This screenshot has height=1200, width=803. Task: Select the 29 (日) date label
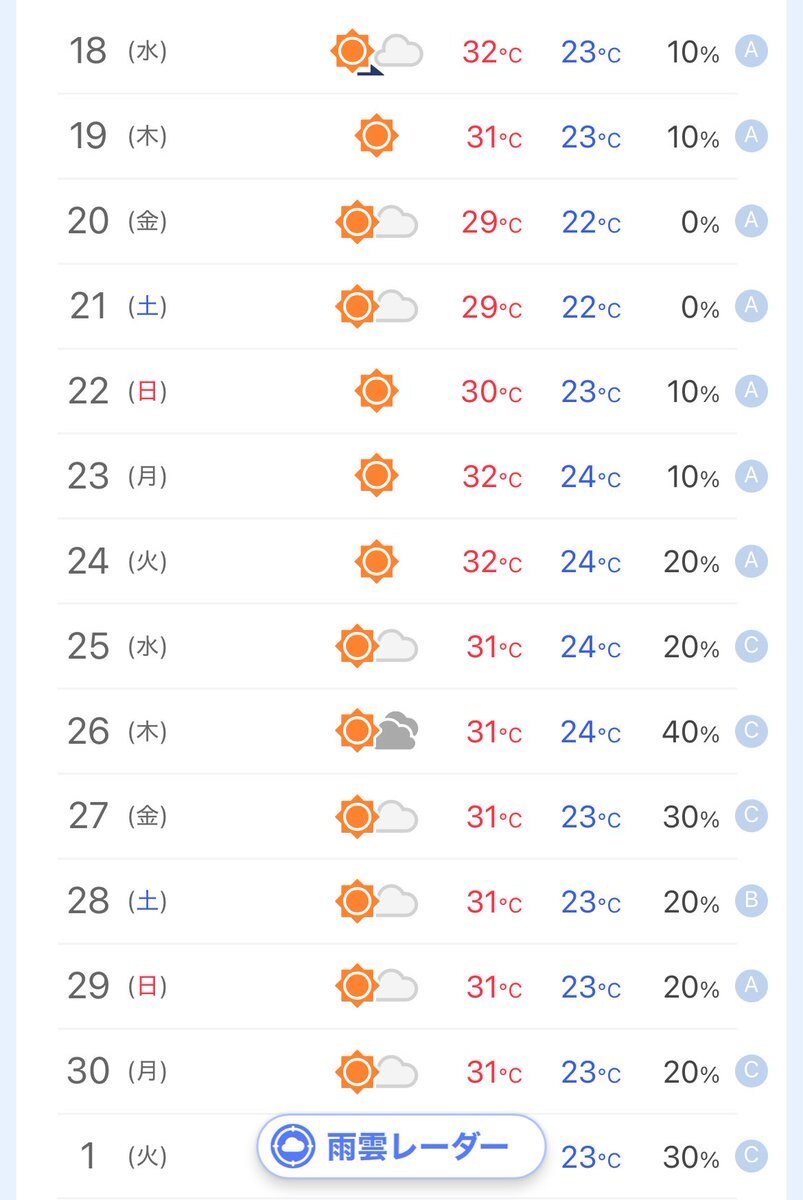[x=117, y=986]
